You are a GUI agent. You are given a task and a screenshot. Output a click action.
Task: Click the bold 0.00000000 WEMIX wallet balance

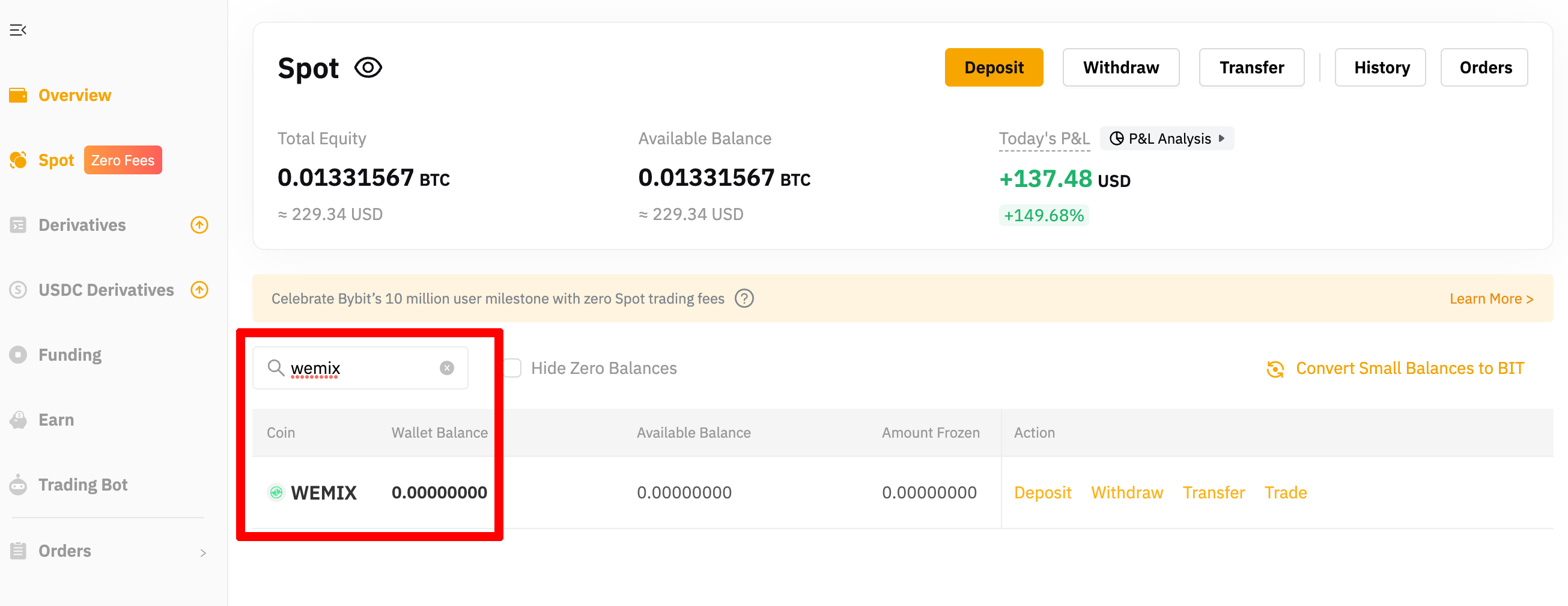439,493
